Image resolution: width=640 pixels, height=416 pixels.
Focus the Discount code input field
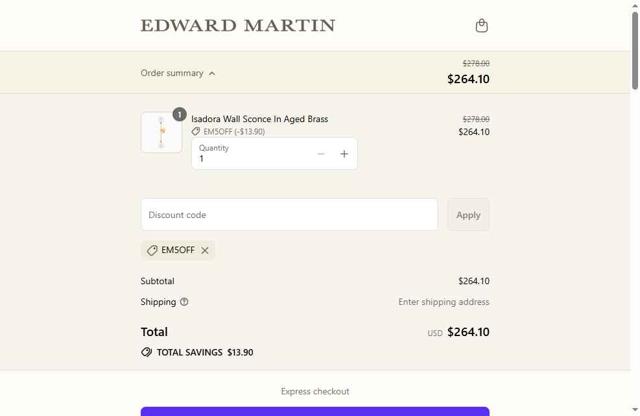pos(289,215)
